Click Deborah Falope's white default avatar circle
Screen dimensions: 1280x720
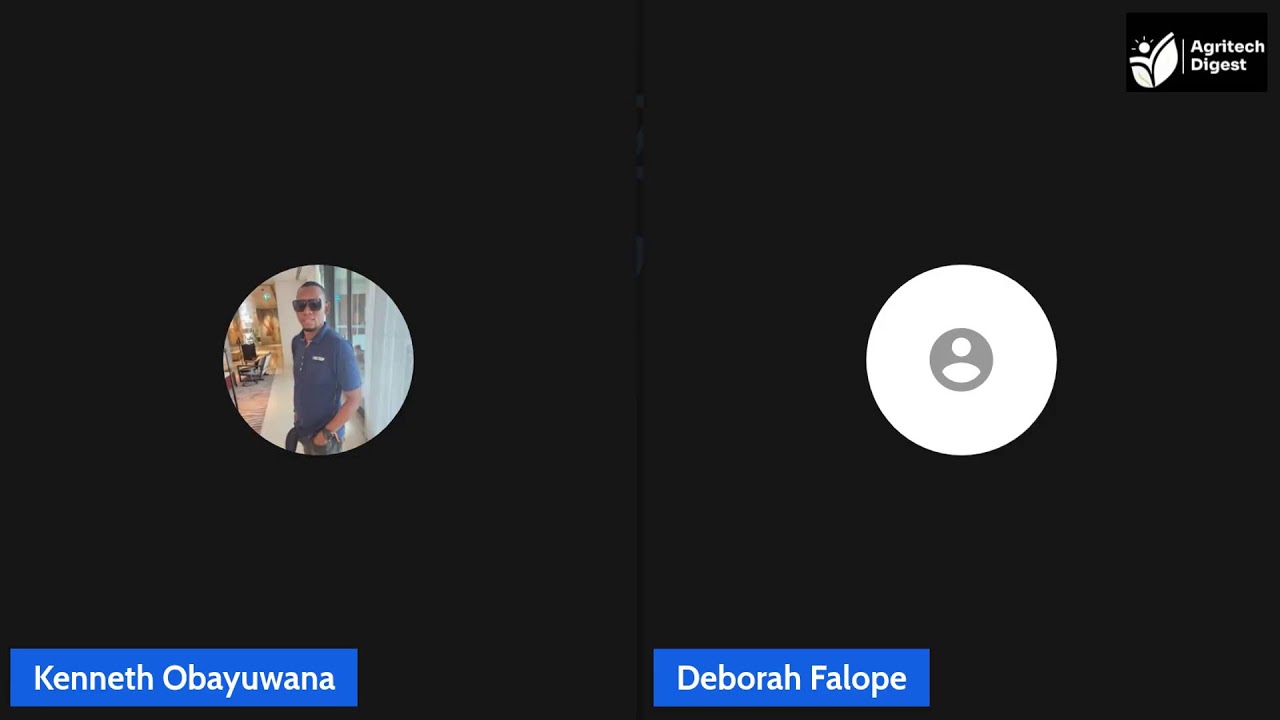961,360
